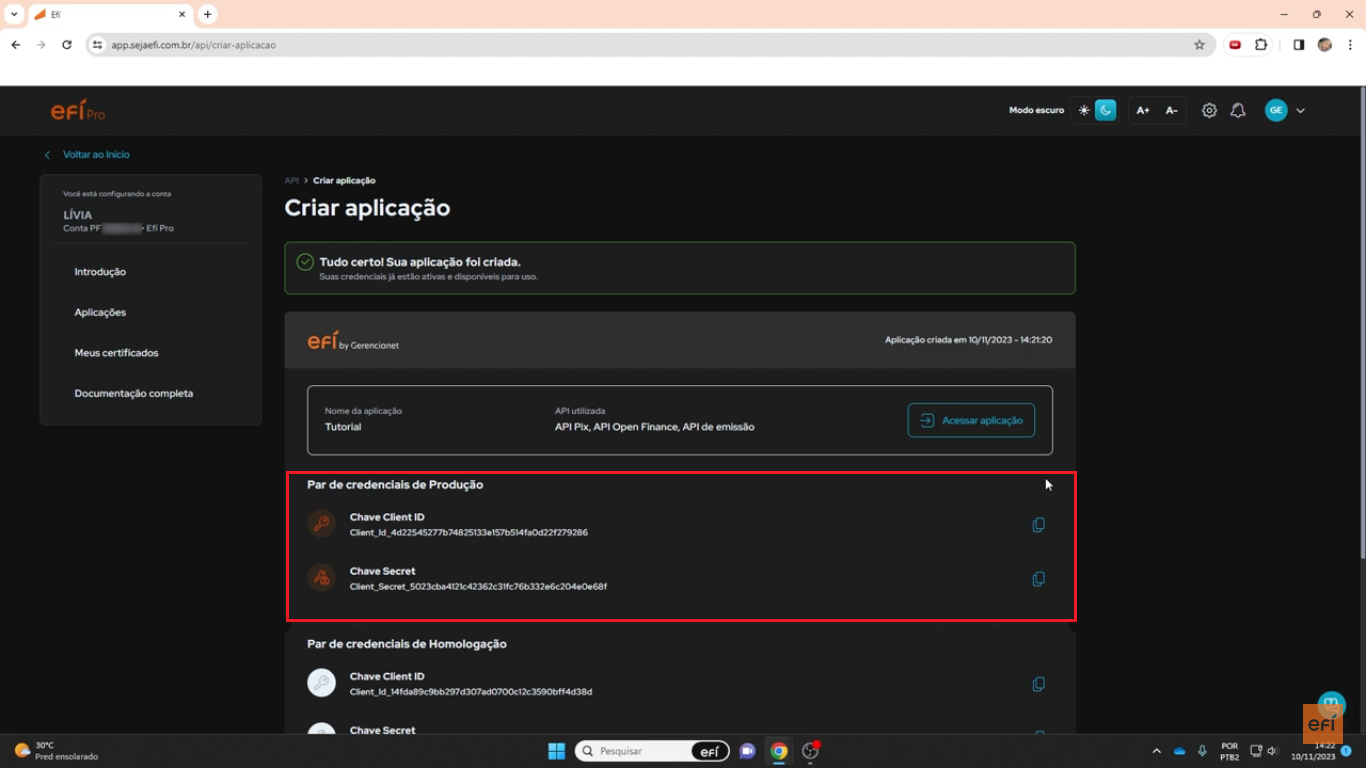Click the microphone tray icon
This screenshot has height=768, width=1366.
click(x=1202, y=751)
